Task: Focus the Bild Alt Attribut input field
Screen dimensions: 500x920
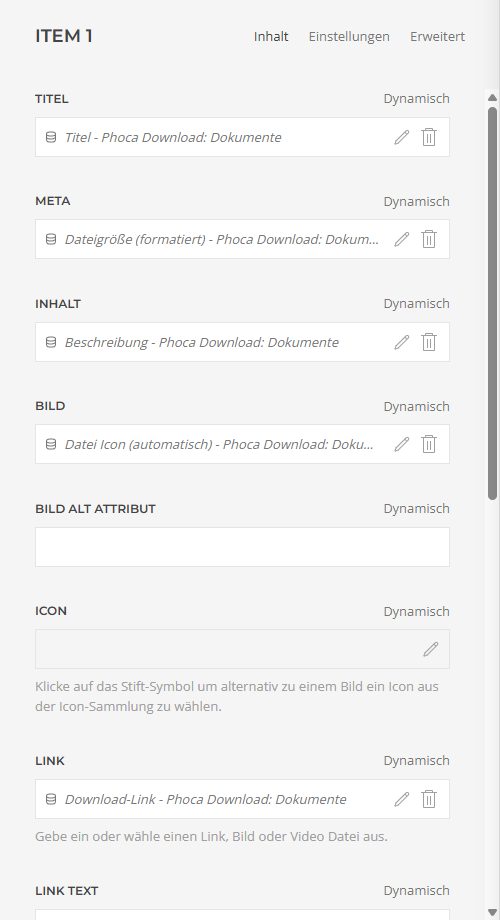Action: click(242, 547)
